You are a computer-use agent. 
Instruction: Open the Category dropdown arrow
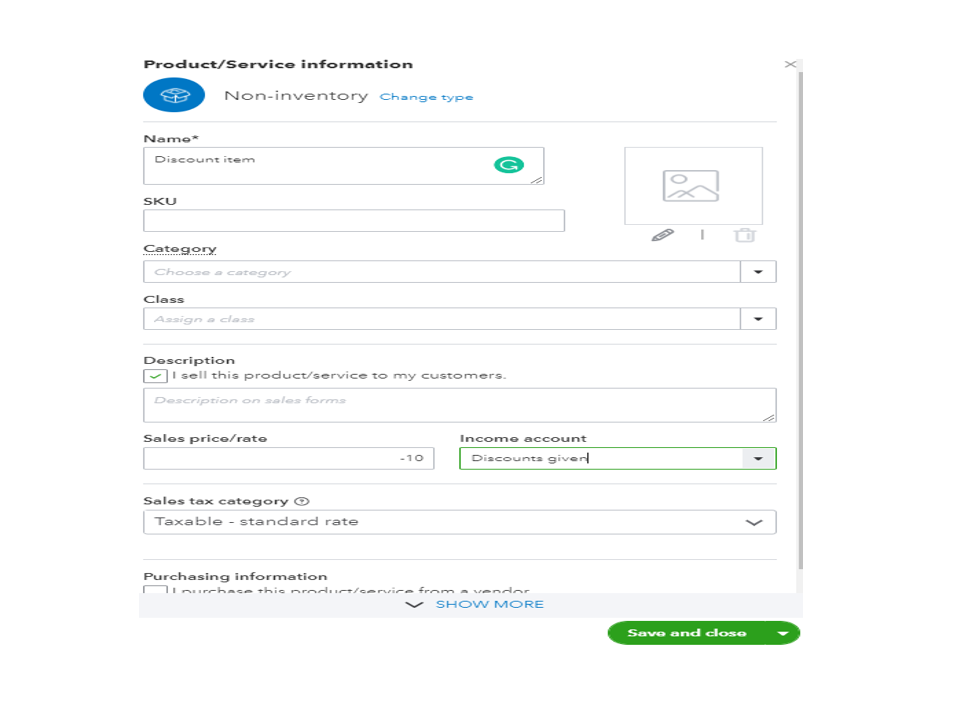[x=758, y=272]
